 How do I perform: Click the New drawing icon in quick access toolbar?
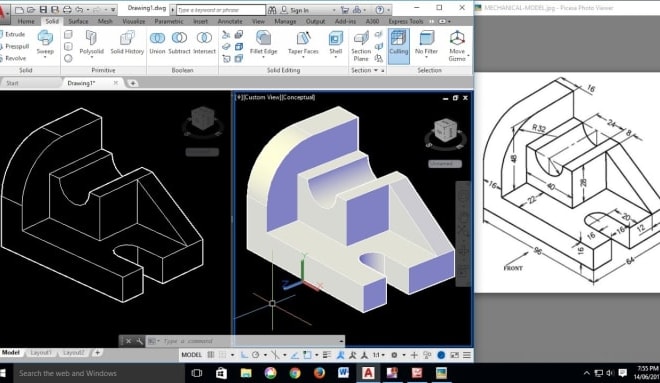[19, 9]
